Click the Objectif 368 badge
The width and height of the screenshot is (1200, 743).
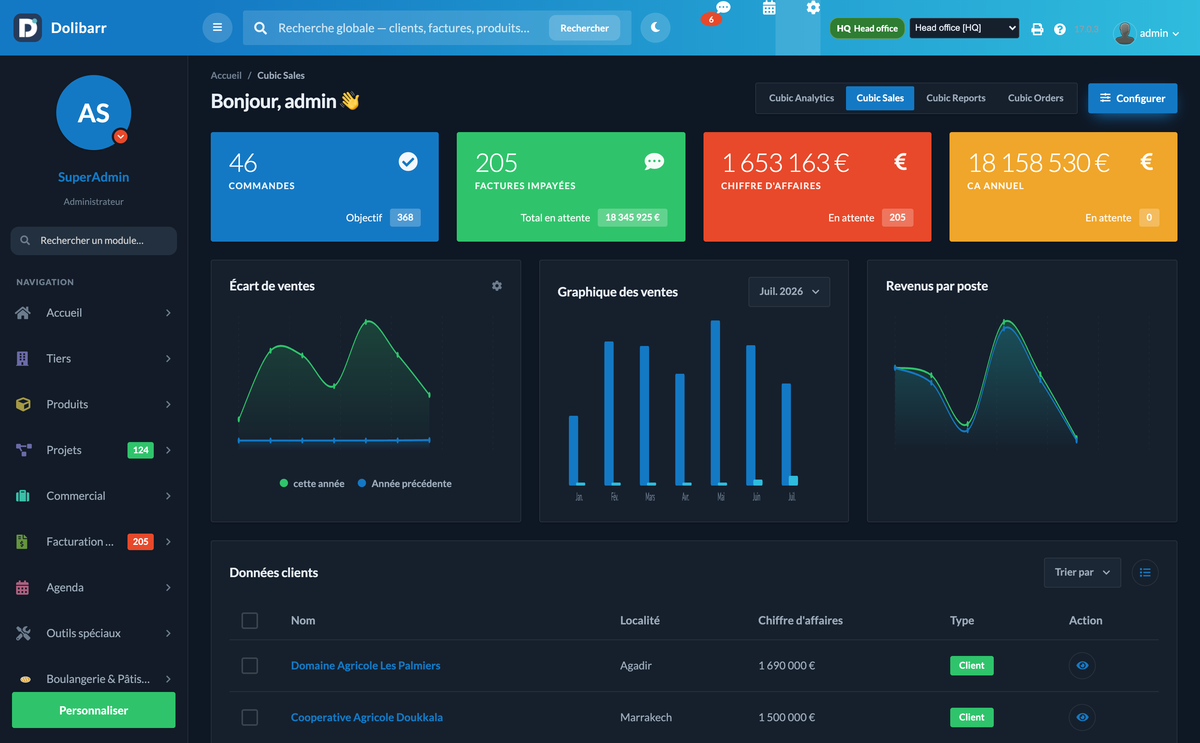pyautogui.click(x=405, y=217)
